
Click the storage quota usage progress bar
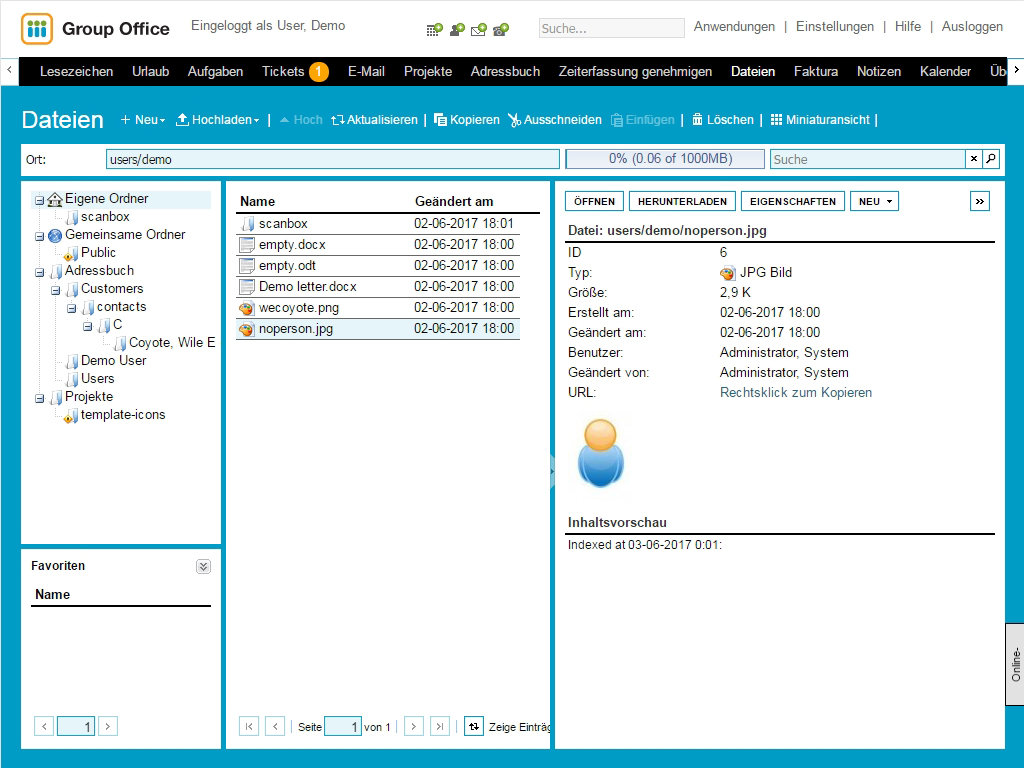pos(665,159)
